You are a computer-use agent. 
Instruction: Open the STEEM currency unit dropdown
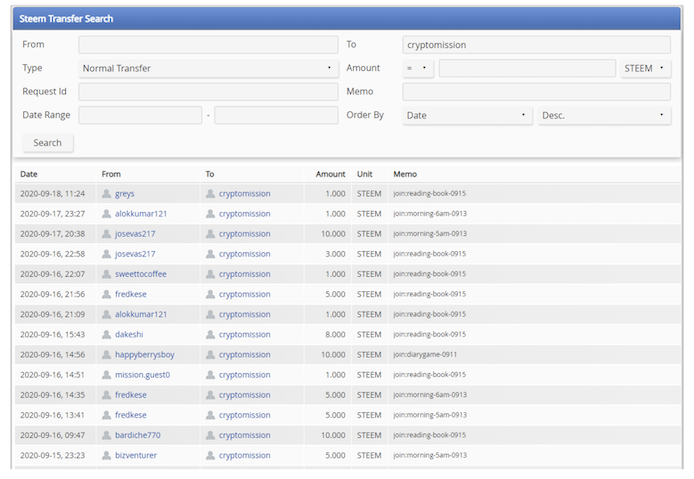click(x=645, y=68)
